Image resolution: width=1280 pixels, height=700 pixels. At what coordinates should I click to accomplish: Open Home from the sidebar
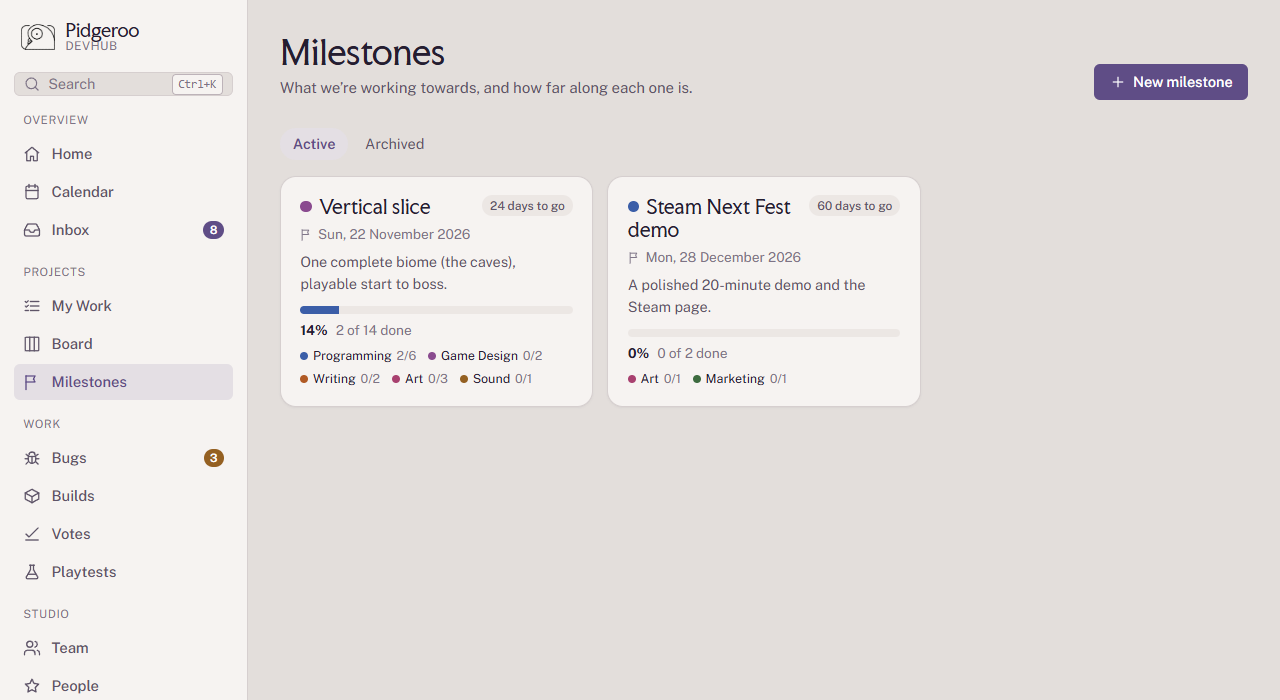pos(123,154)
